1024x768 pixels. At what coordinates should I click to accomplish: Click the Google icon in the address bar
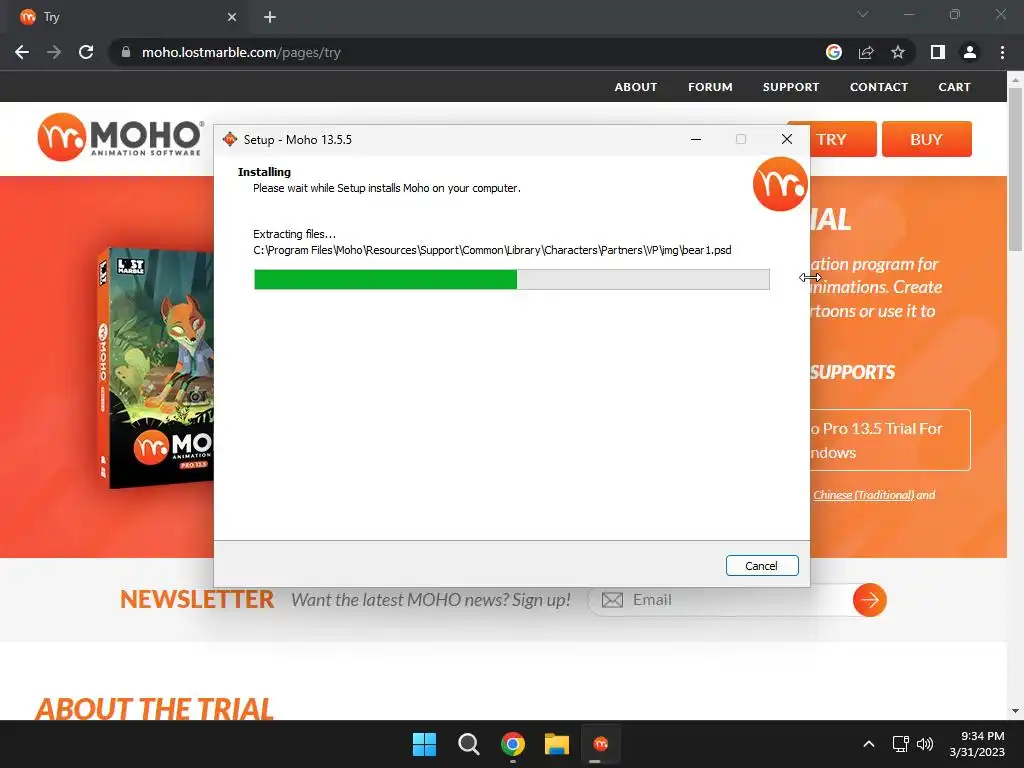pyautogui.click(x=834, y=52)
